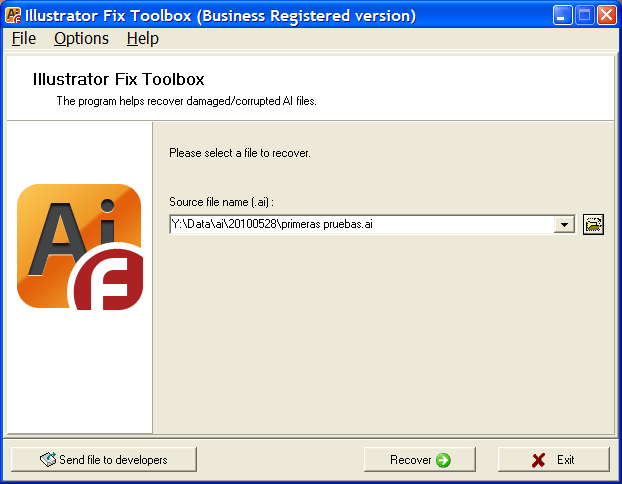Close the window with red X

[607, 15]
